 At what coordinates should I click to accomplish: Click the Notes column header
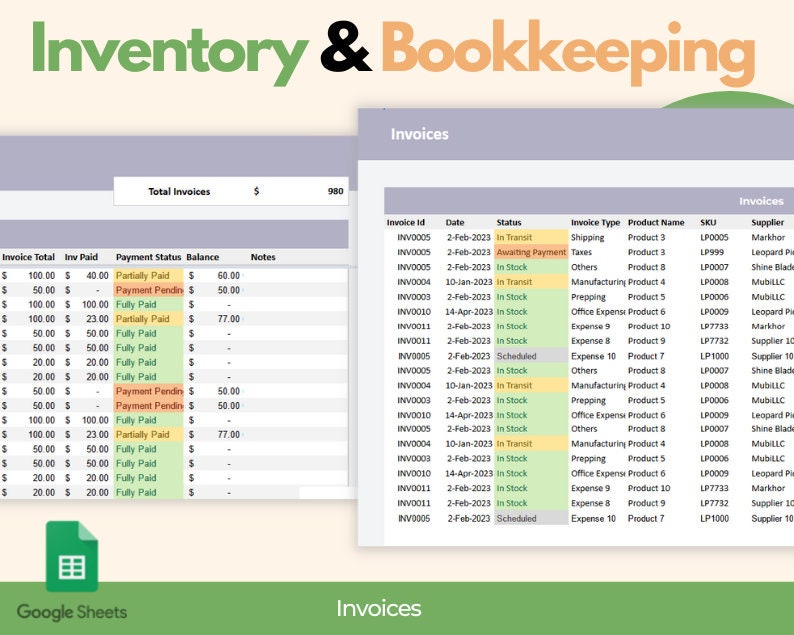(263, 257)
